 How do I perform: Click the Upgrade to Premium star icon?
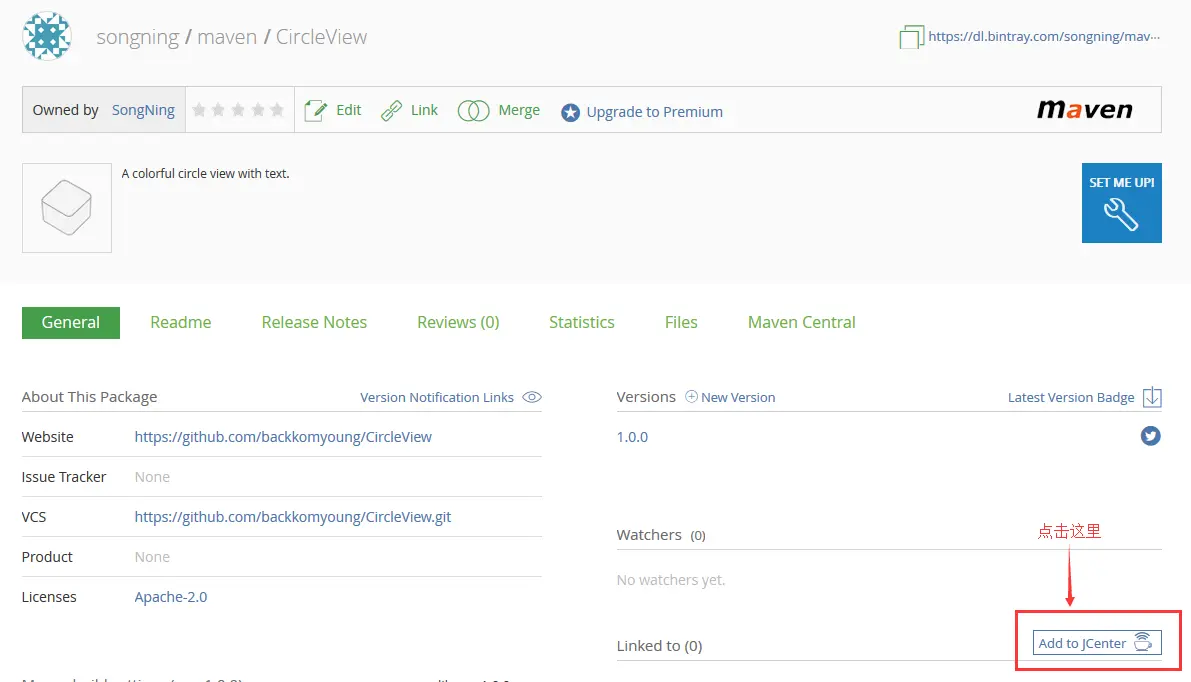tap(570, 112)
